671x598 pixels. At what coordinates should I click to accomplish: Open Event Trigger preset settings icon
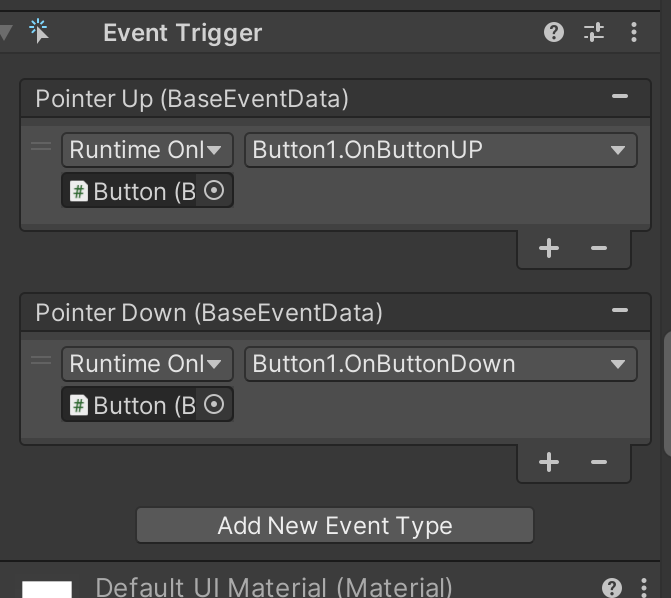pos(594,33)
